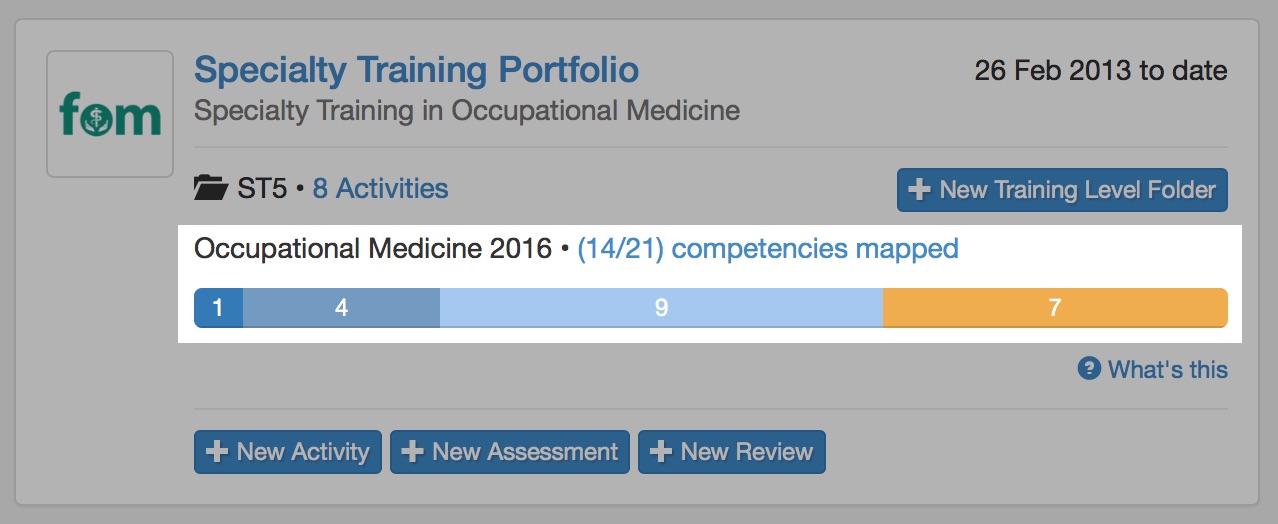Click the New Review button
1278x524 pixels.
pyautogui.click(x=732, y=452)
